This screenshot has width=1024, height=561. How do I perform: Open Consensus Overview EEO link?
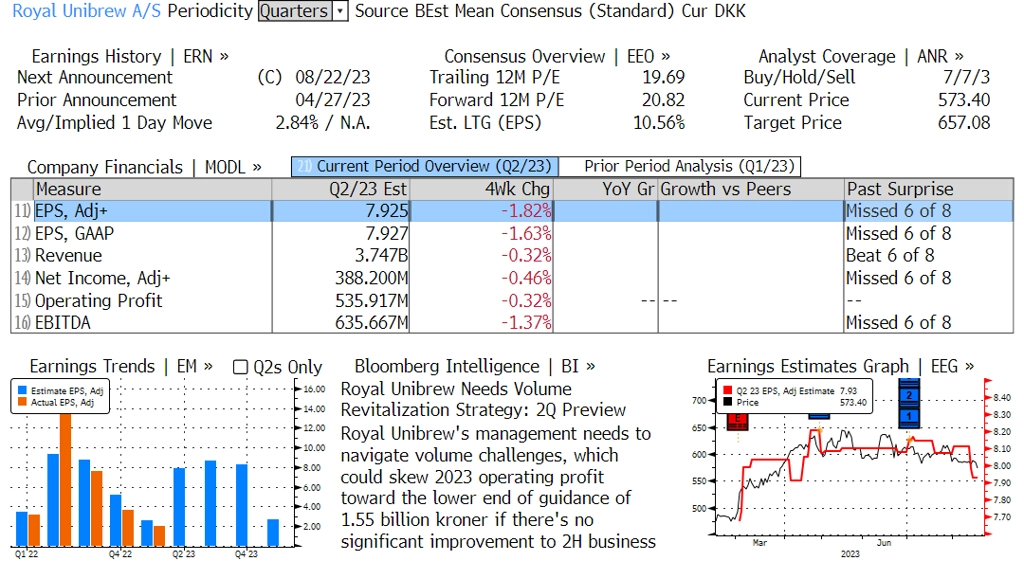click(557, 56)
